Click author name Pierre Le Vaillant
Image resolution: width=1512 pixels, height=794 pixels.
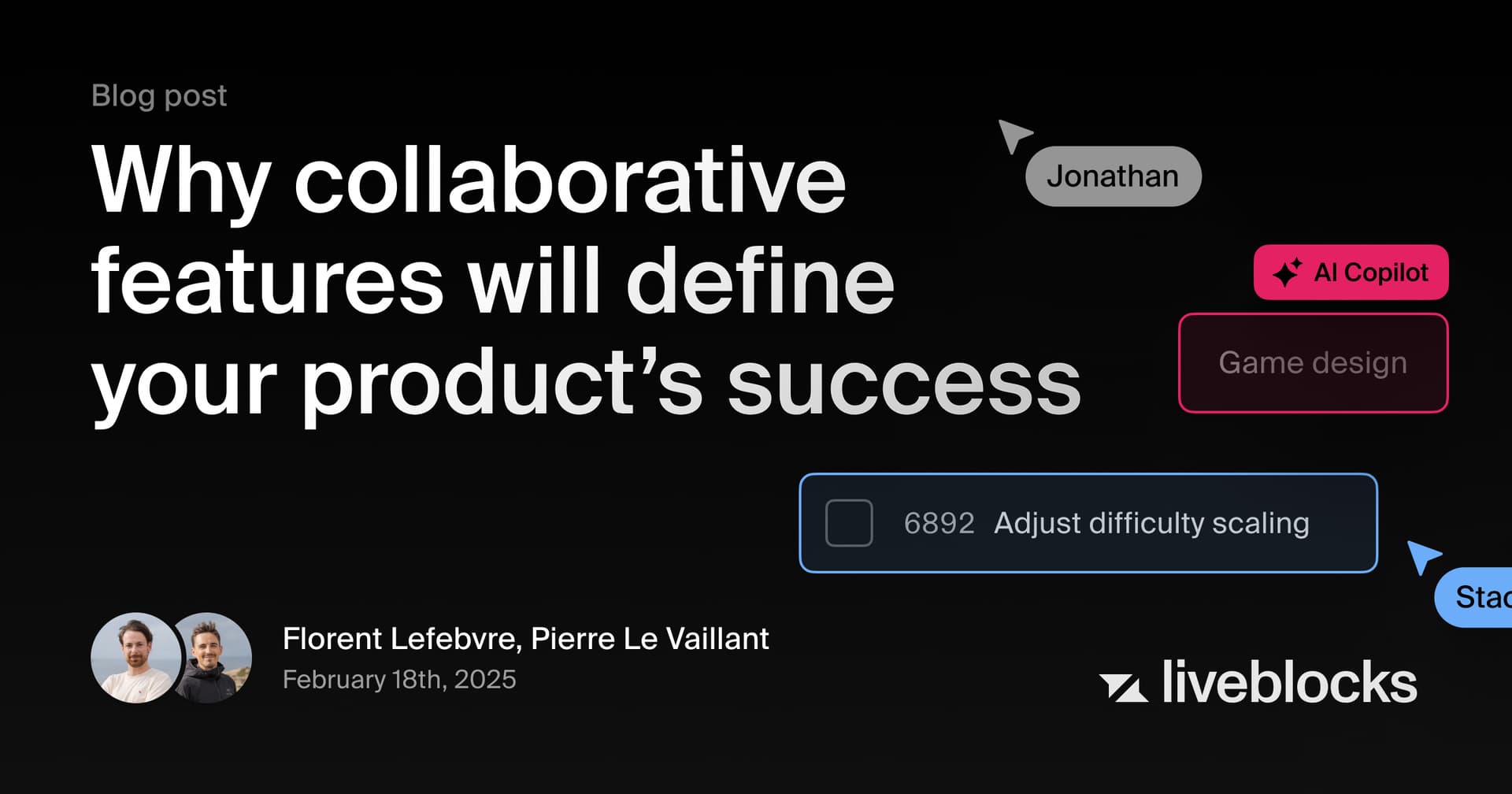pyautogui.click(x=650, y=639)
